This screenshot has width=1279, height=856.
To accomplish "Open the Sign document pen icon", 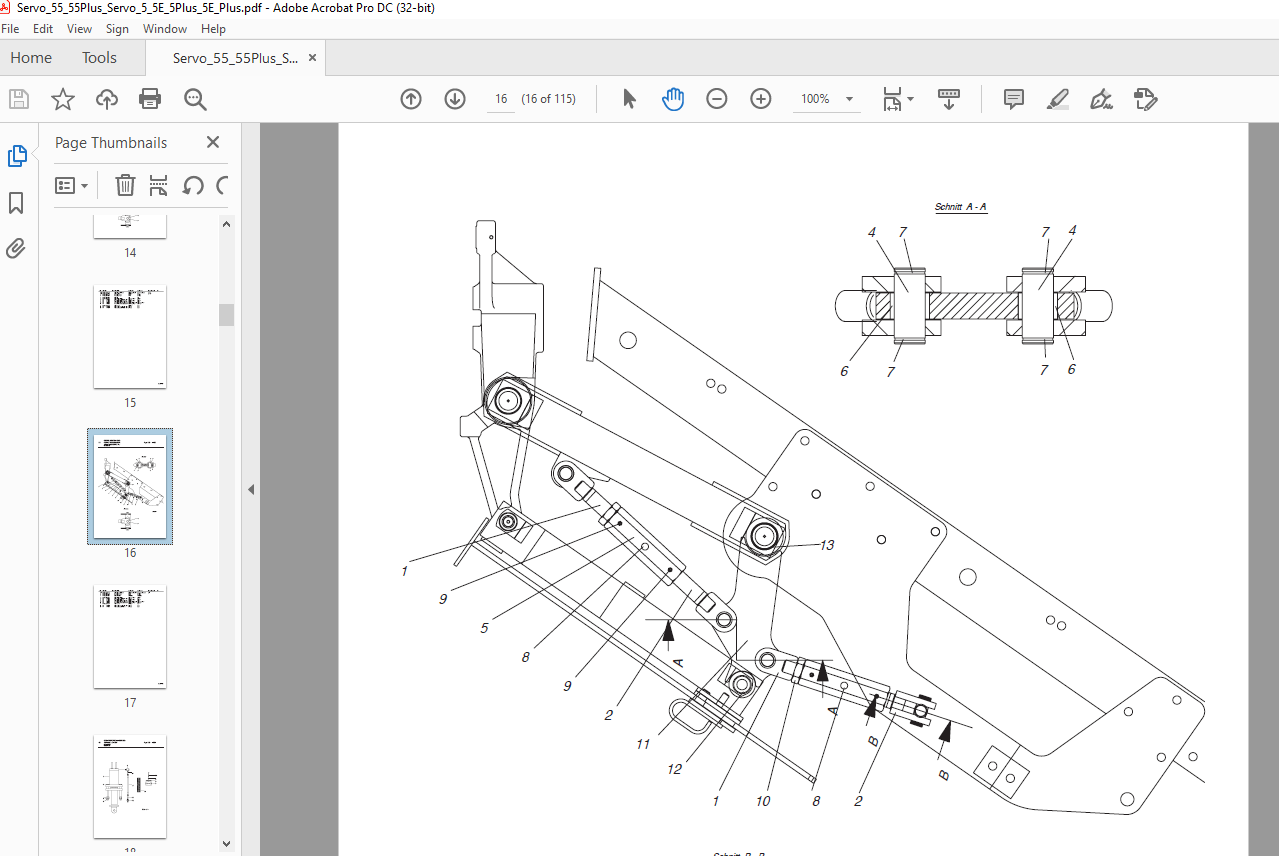I will pos(1102,99).
